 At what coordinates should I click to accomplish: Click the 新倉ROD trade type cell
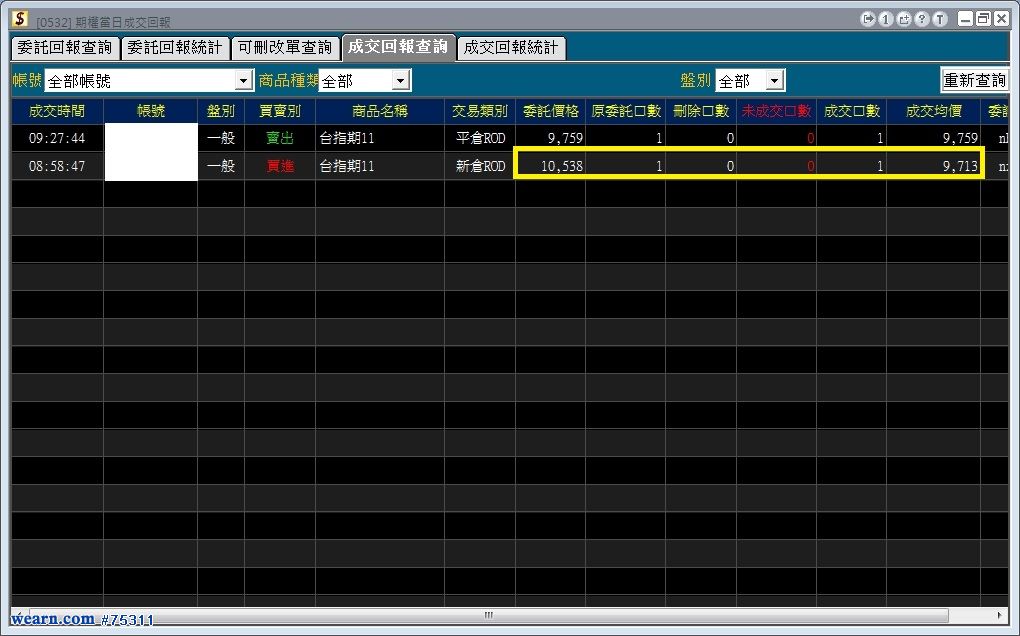tap(480, 166)
